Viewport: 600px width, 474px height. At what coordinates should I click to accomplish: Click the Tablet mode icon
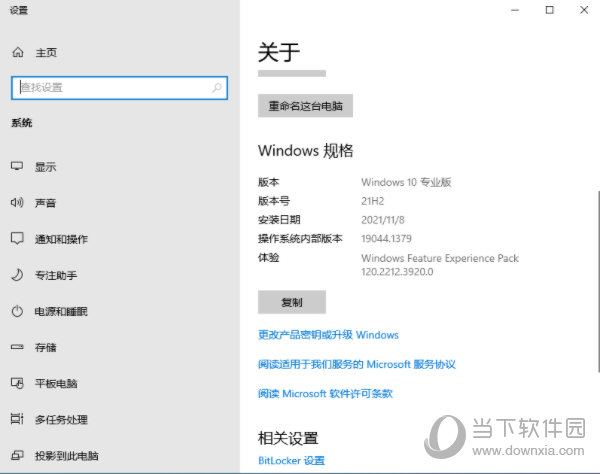click(17, 383)
